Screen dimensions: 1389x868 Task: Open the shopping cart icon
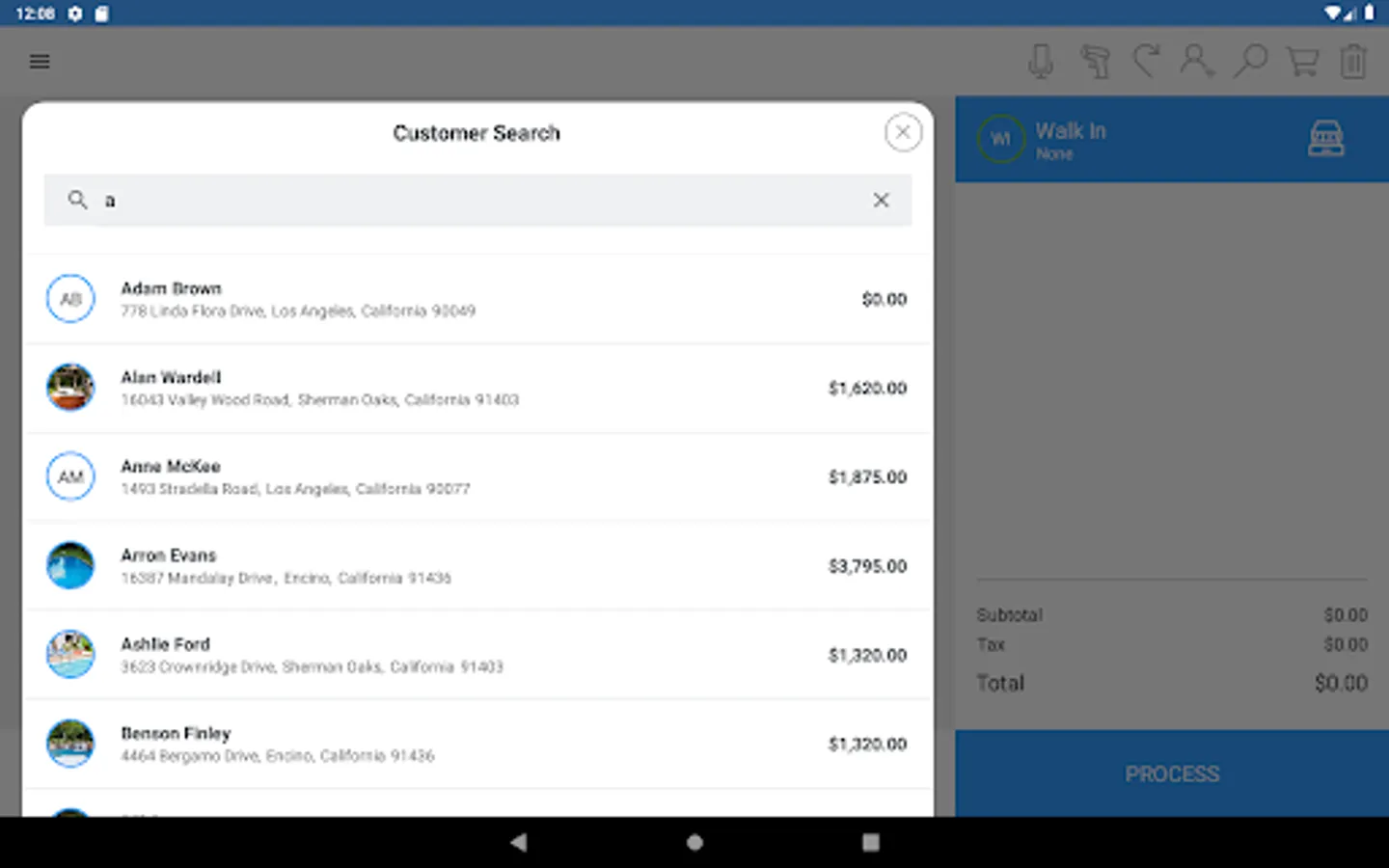[x=1302, y=61]
